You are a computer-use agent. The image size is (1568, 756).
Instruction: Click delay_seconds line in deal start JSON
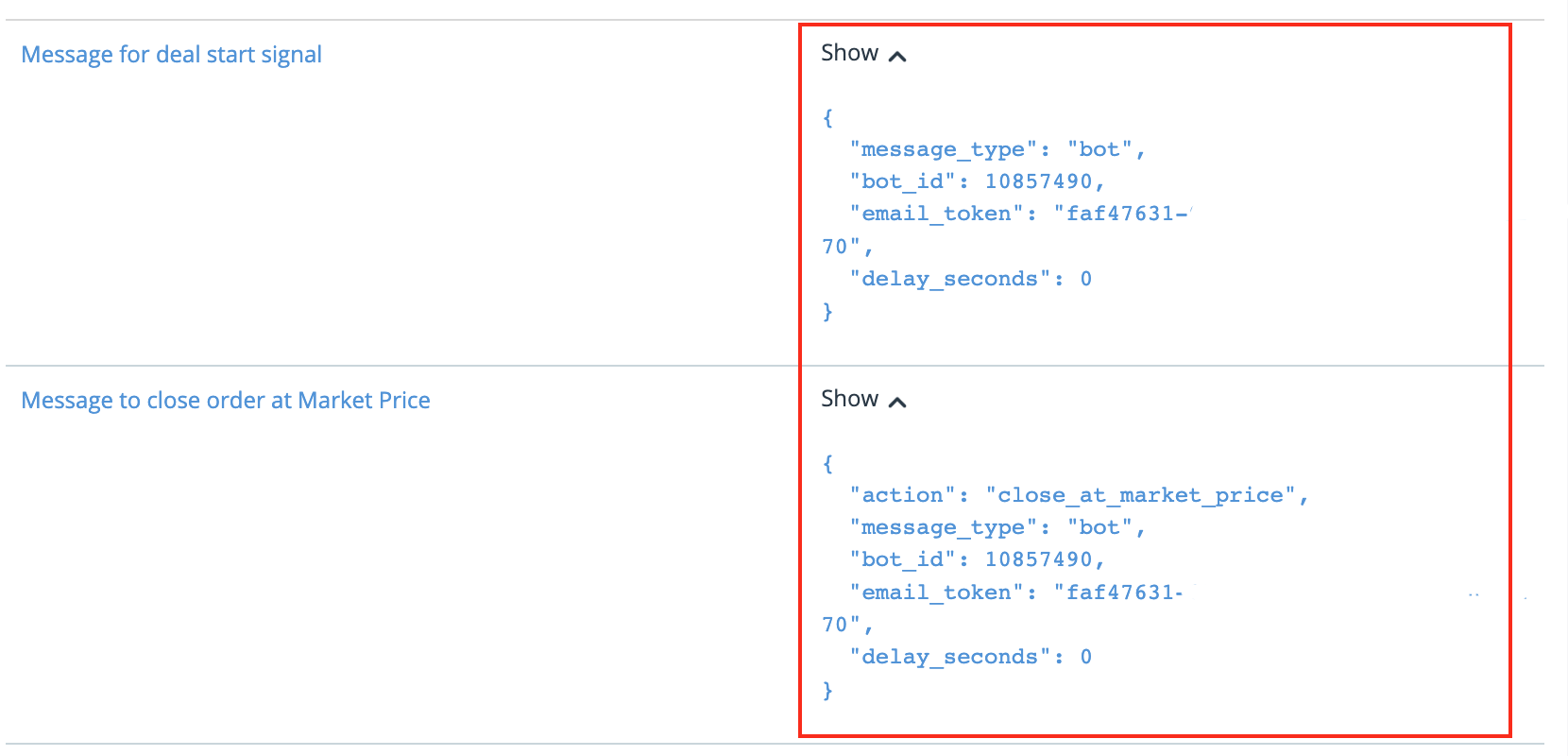(970, 279)
